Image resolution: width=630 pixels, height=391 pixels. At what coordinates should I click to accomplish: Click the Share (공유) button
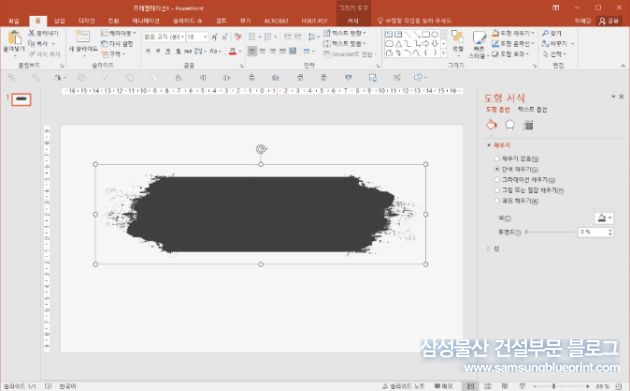(x=609, y=21)
